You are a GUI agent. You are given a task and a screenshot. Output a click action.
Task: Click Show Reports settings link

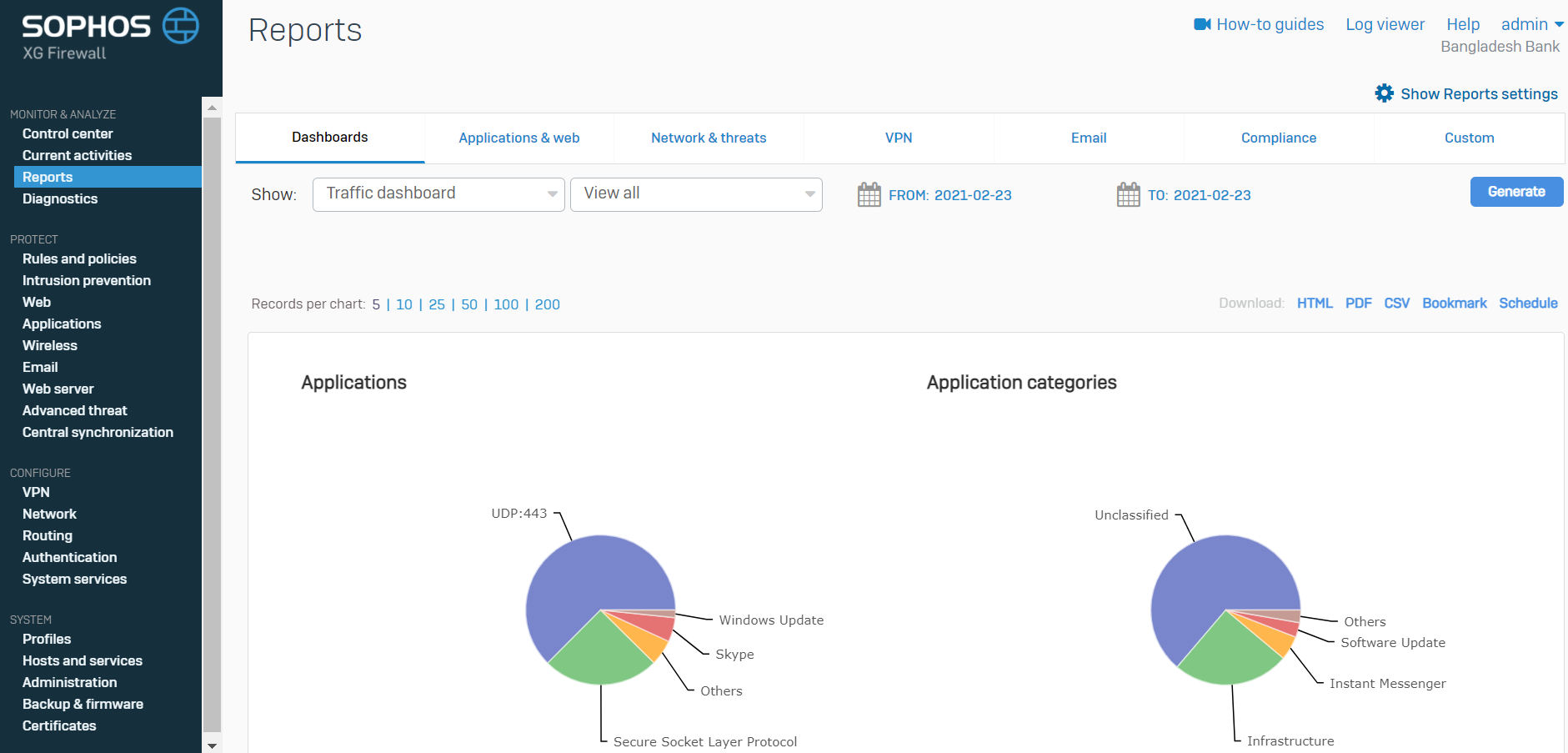point(1479,93)
